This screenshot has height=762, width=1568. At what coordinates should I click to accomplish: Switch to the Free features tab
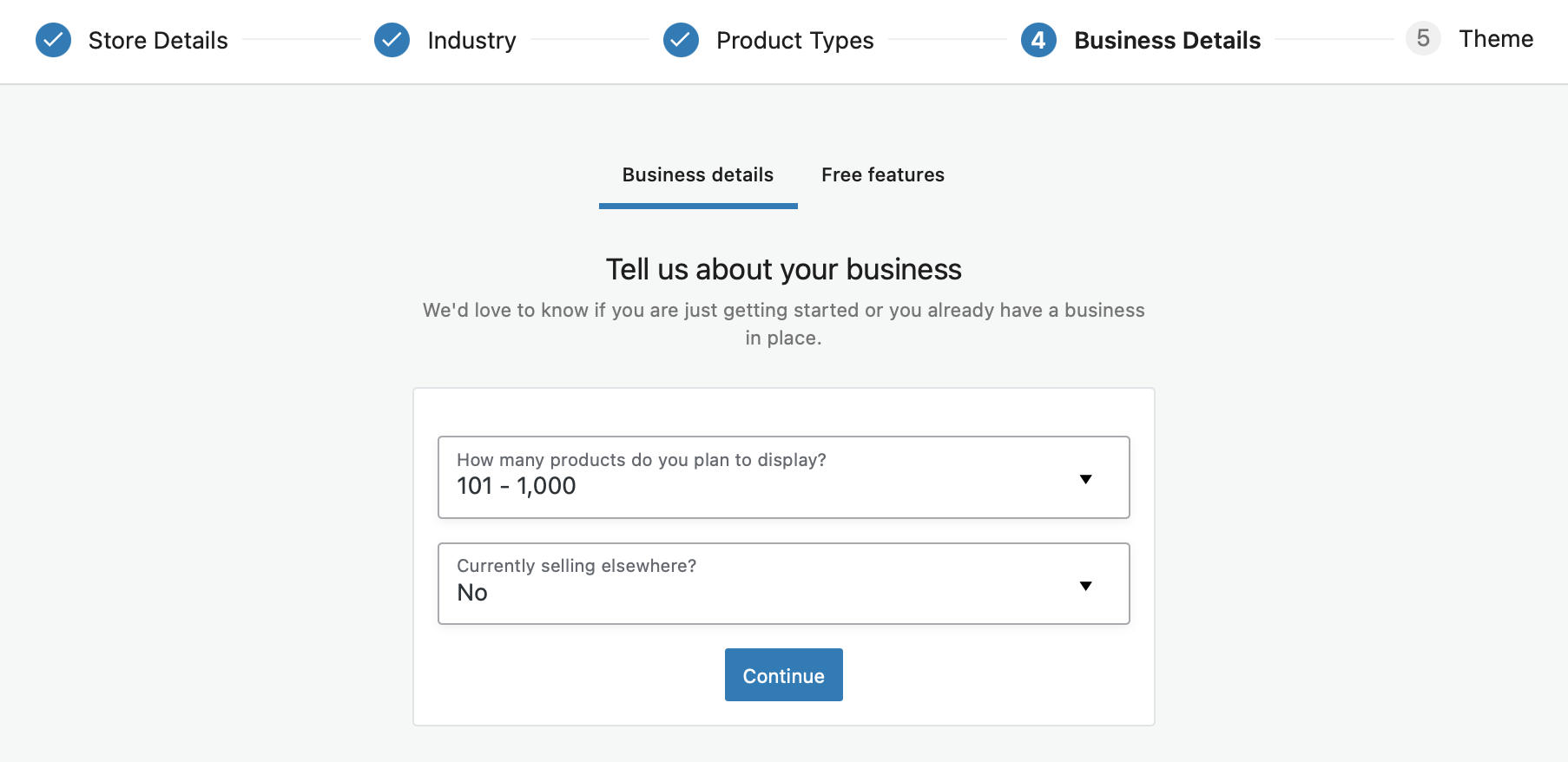tap(883, 174)
